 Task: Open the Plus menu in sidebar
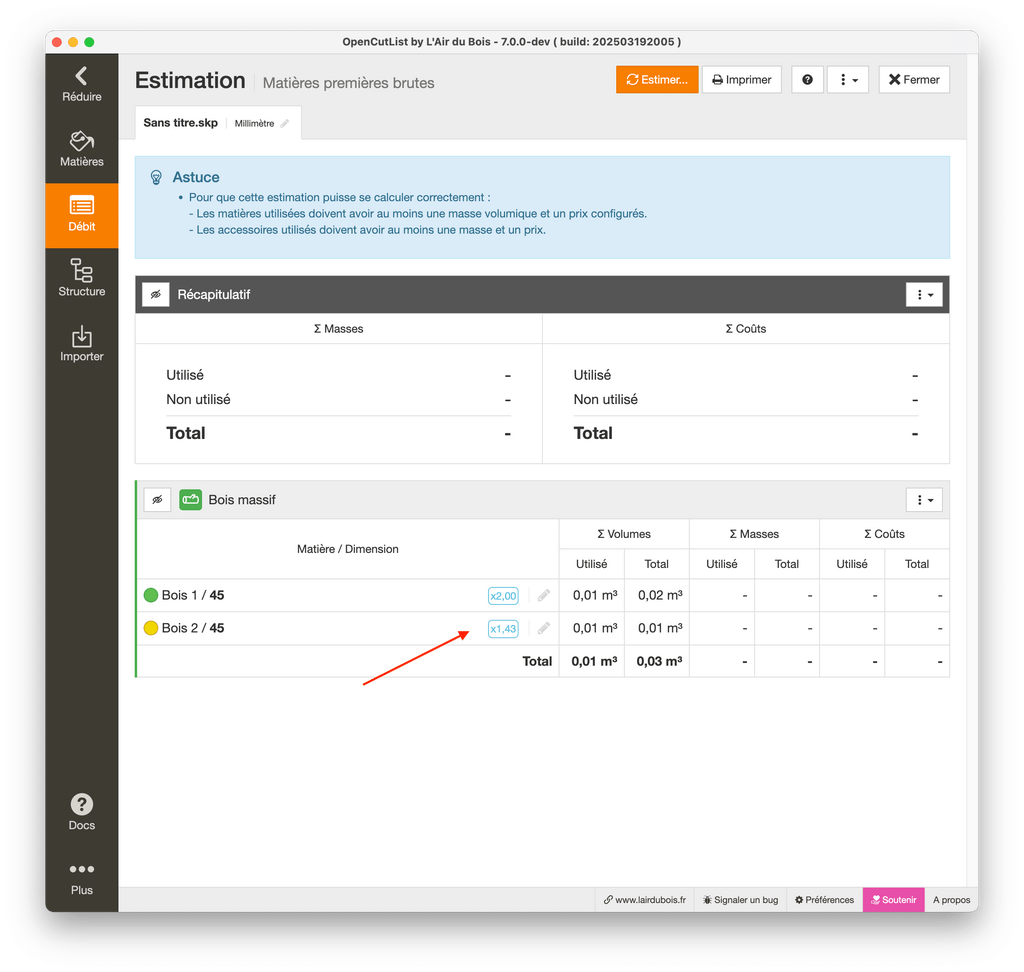click(82, 877)
